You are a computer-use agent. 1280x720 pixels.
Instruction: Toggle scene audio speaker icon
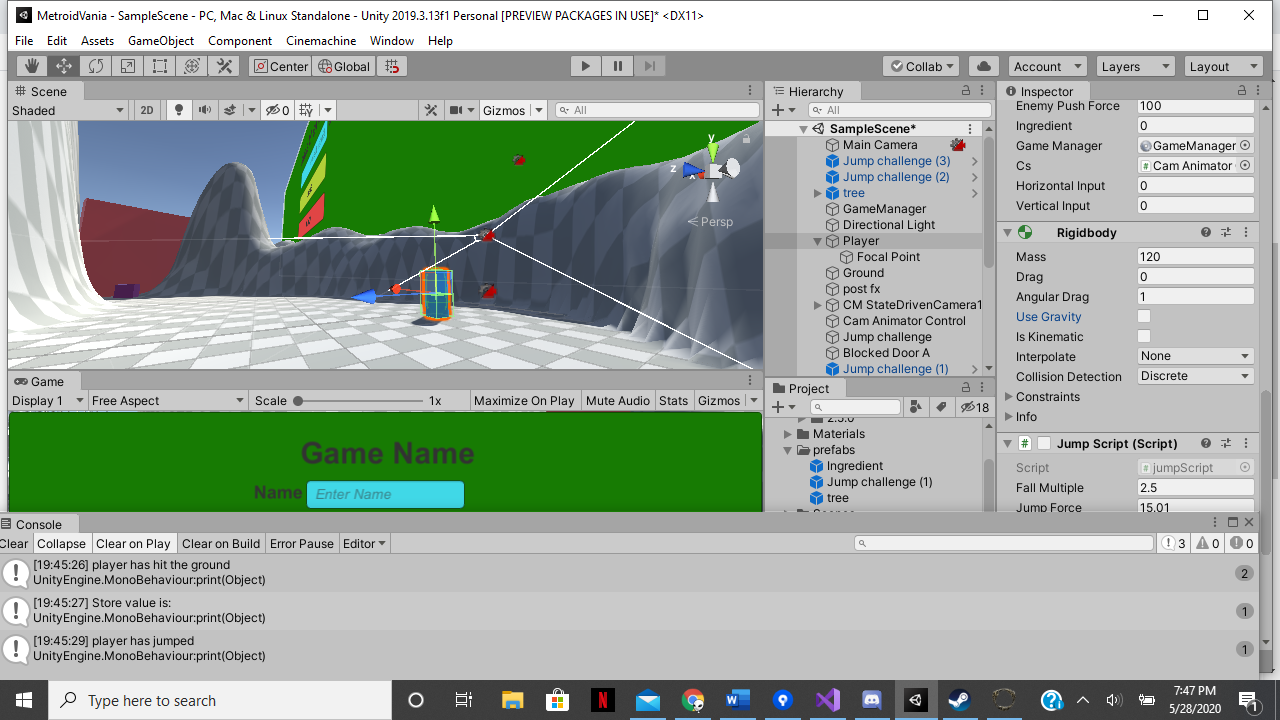[x=205, y=110]
